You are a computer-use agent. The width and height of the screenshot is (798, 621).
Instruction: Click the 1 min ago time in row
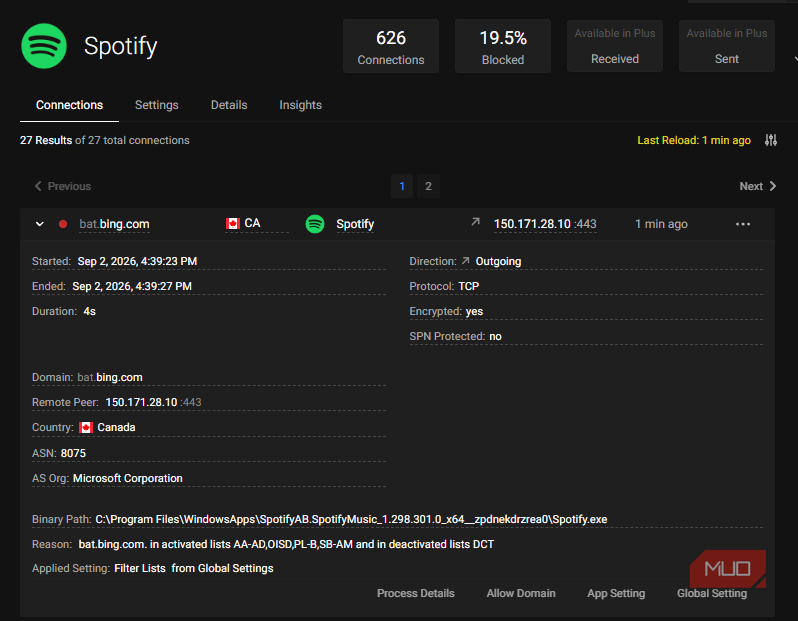coord(661,224)
